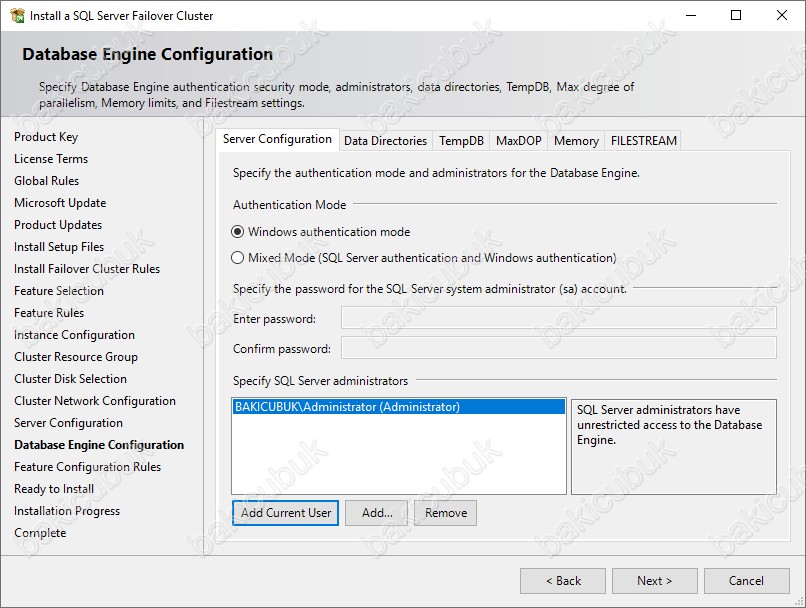Screen dimensions: 806x608
Task: Click the Enter password field
Action: pyautogui.click(x=559, y=318)
